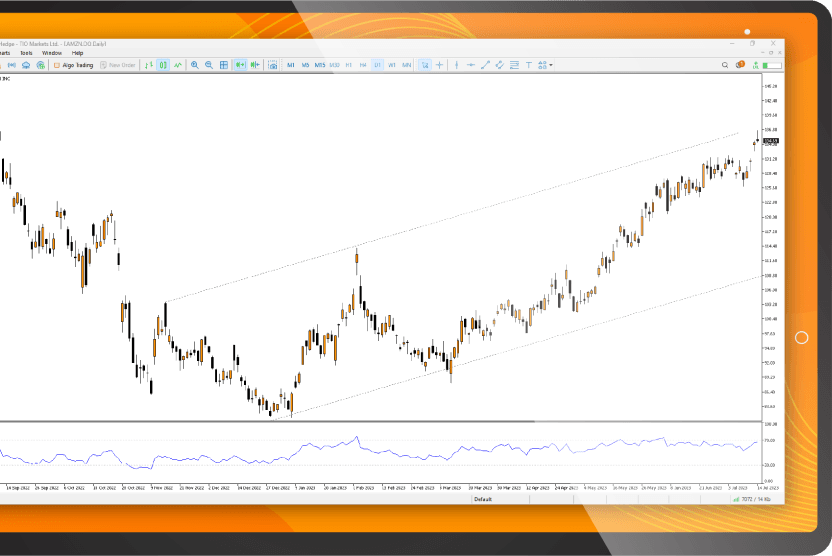
Task: Click the zoom out magnifier icon
Action: pyautogui.click(x=209, y=65)
